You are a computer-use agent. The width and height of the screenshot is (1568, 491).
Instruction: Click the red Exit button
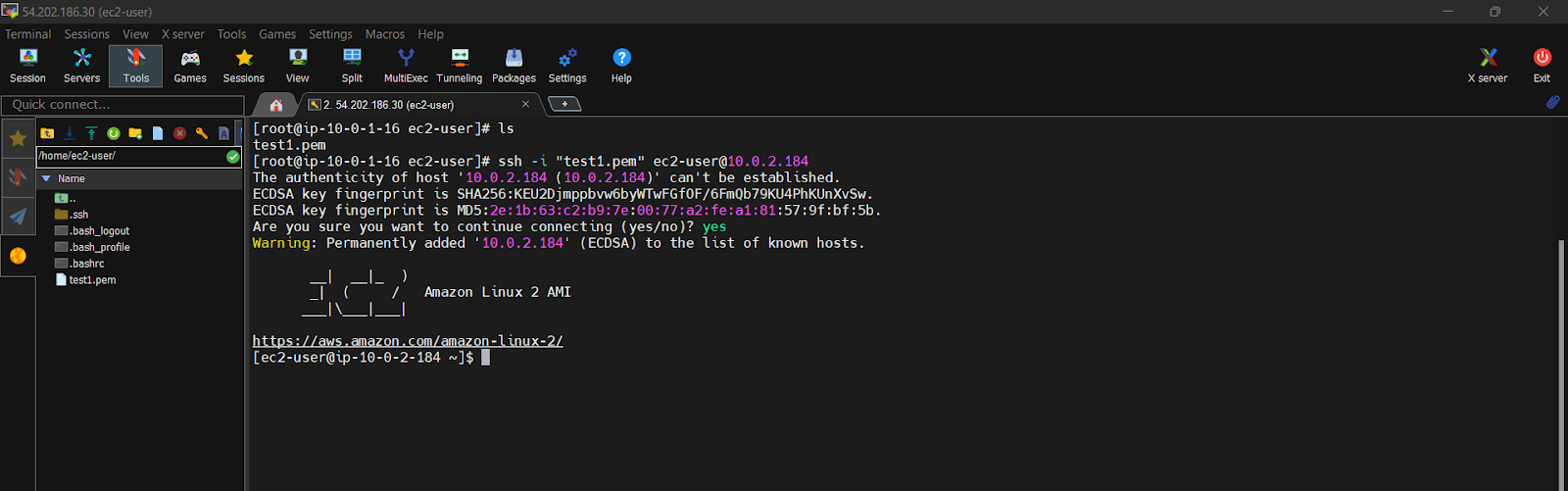(1542, 66)
